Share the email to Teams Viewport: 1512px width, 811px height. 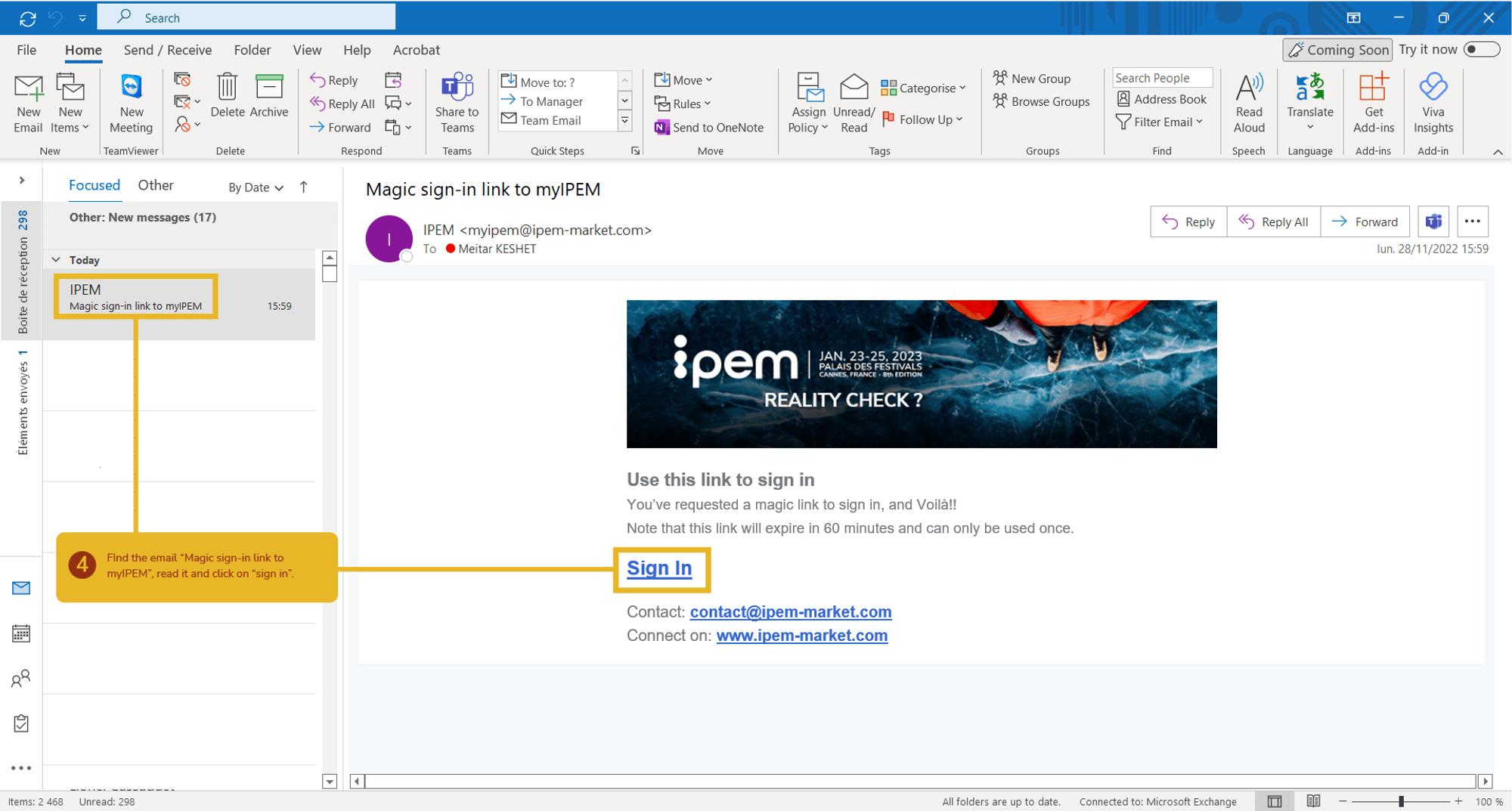pyautogui.click(x=457, y=104)
